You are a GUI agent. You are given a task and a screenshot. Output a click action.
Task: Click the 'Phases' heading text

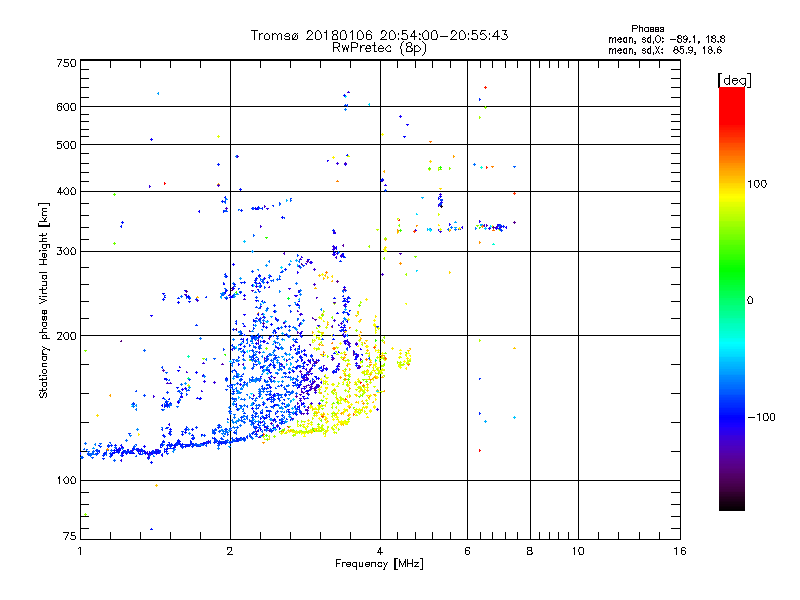click(647, 29)
